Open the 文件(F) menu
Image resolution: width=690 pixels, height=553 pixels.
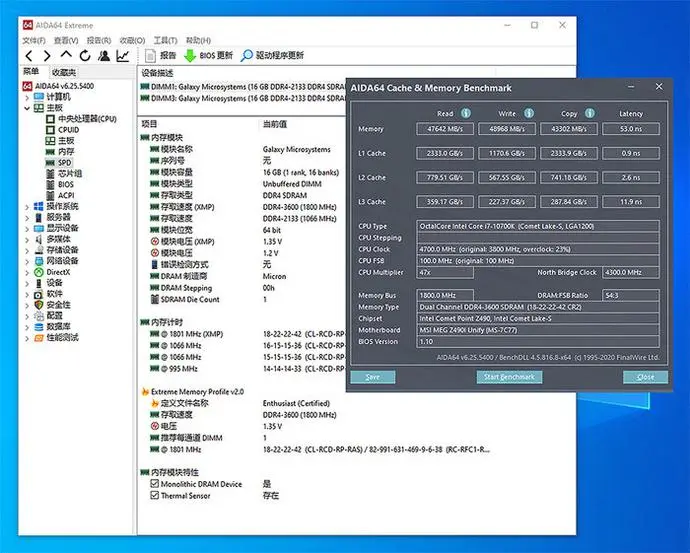pyautogui.click(x=34, y=40)
